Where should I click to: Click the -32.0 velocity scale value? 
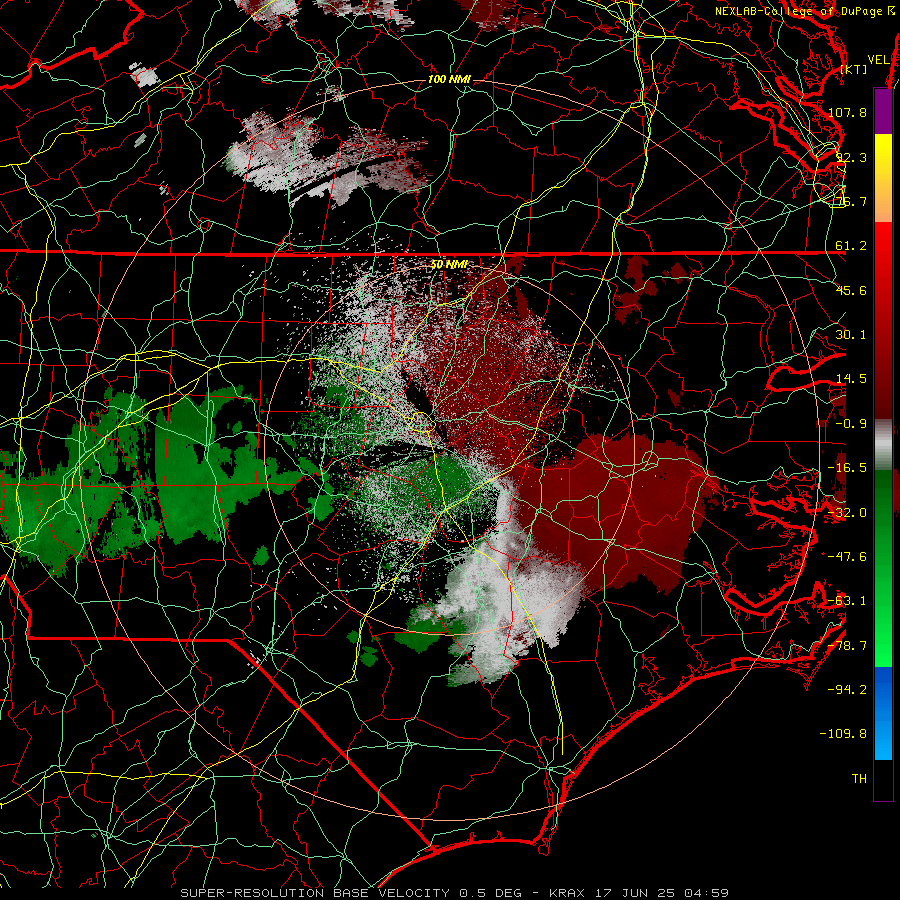847,513
